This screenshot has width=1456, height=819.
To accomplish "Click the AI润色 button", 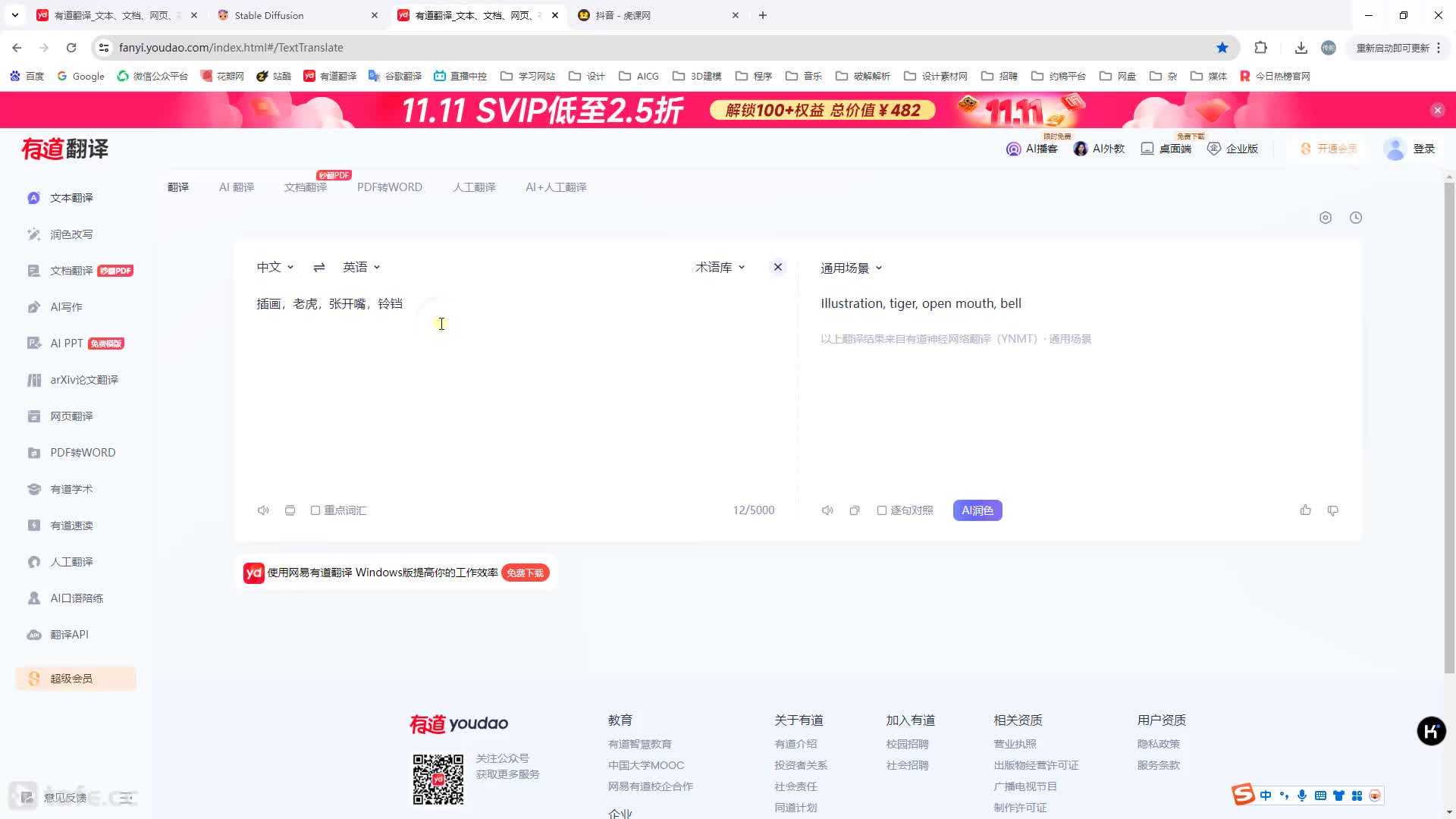I will tap(977, 510).
